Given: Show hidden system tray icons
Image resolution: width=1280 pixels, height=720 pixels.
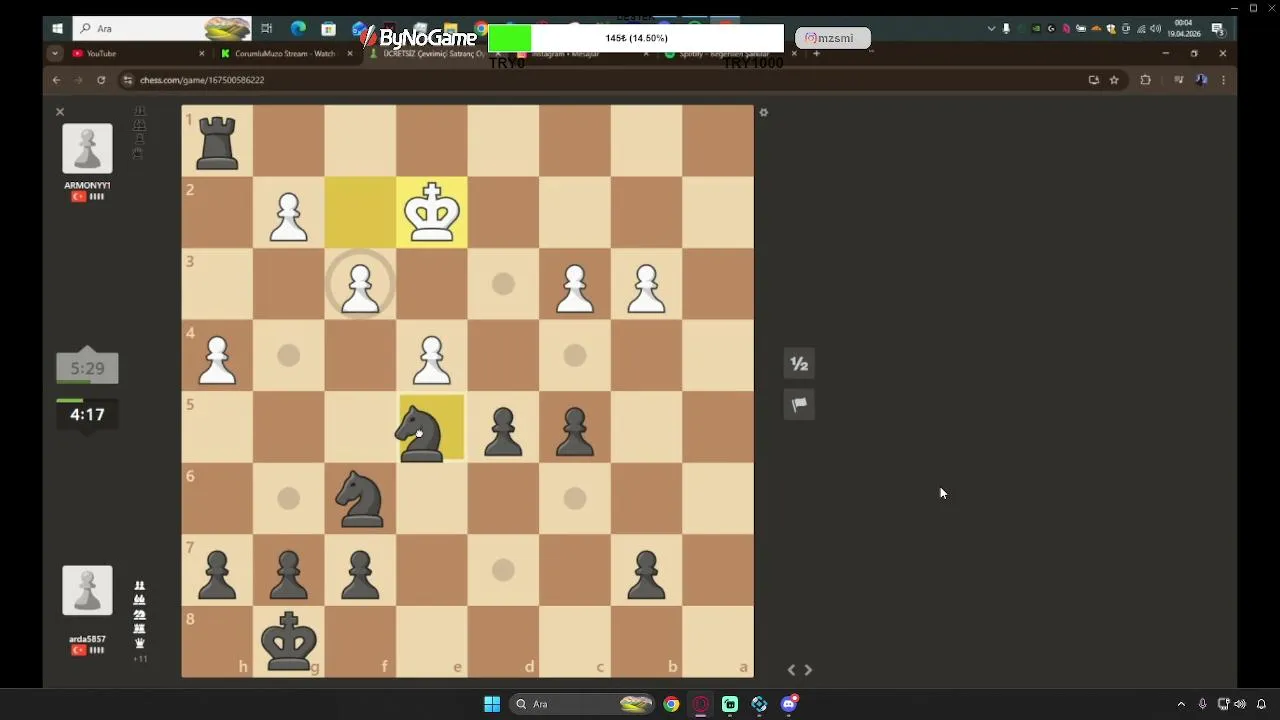Looking at the screenshot, I should (1181, 704).
